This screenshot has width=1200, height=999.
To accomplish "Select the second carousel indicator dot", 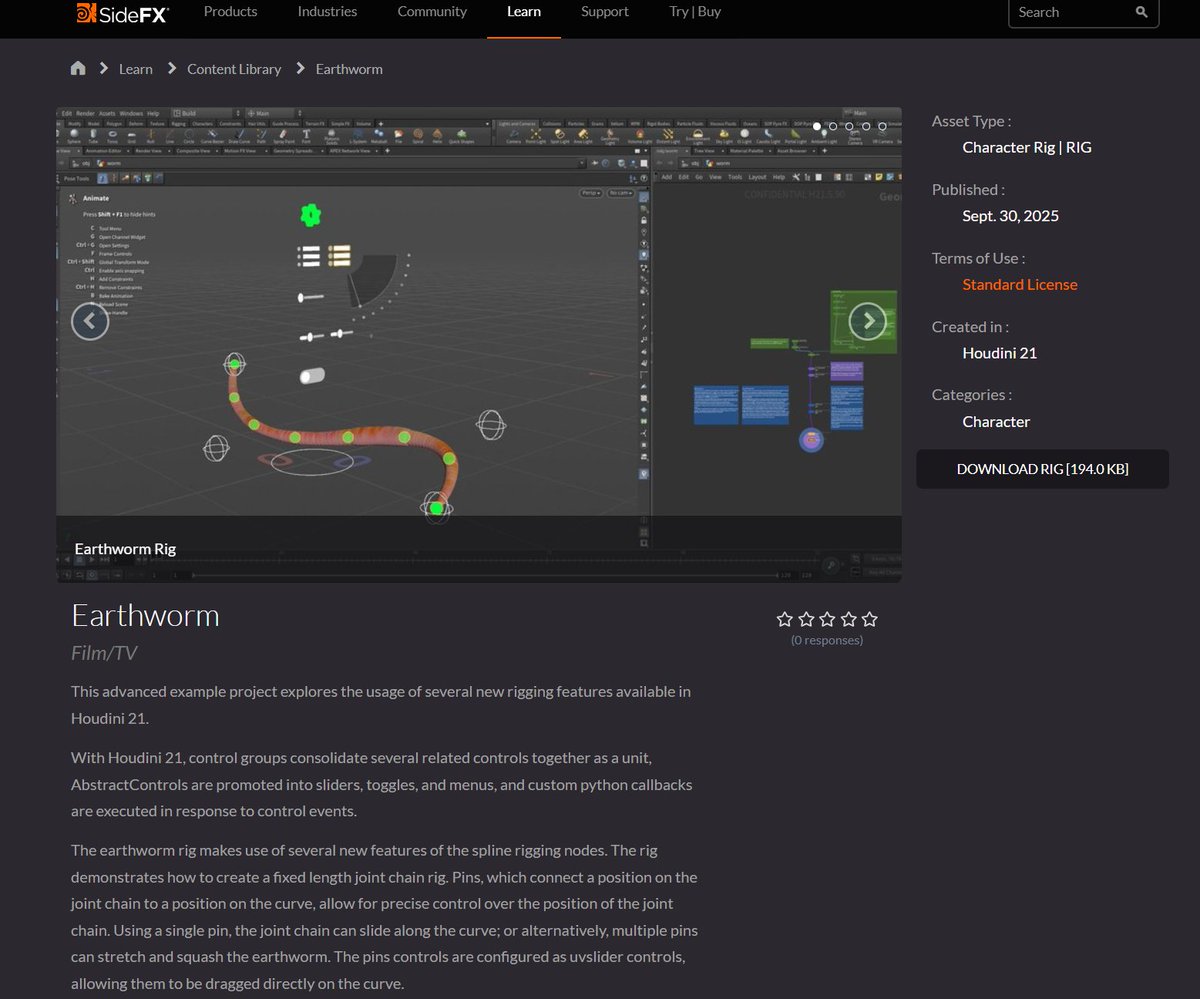I will 833,127.
